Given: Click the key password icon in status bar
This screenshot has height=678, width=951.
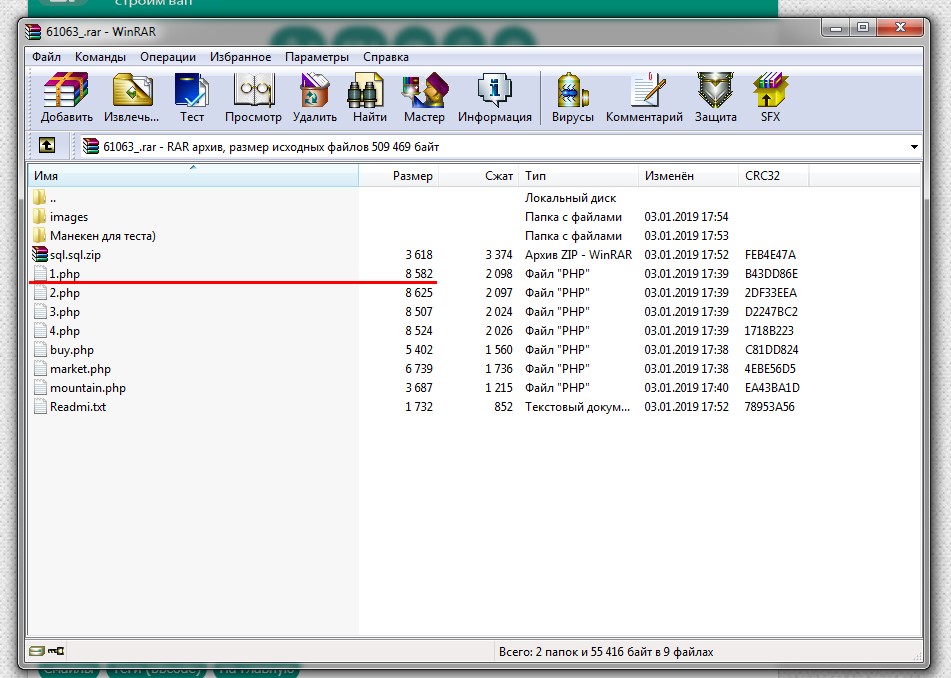Looking at the screenshot, I should [56, 651].
